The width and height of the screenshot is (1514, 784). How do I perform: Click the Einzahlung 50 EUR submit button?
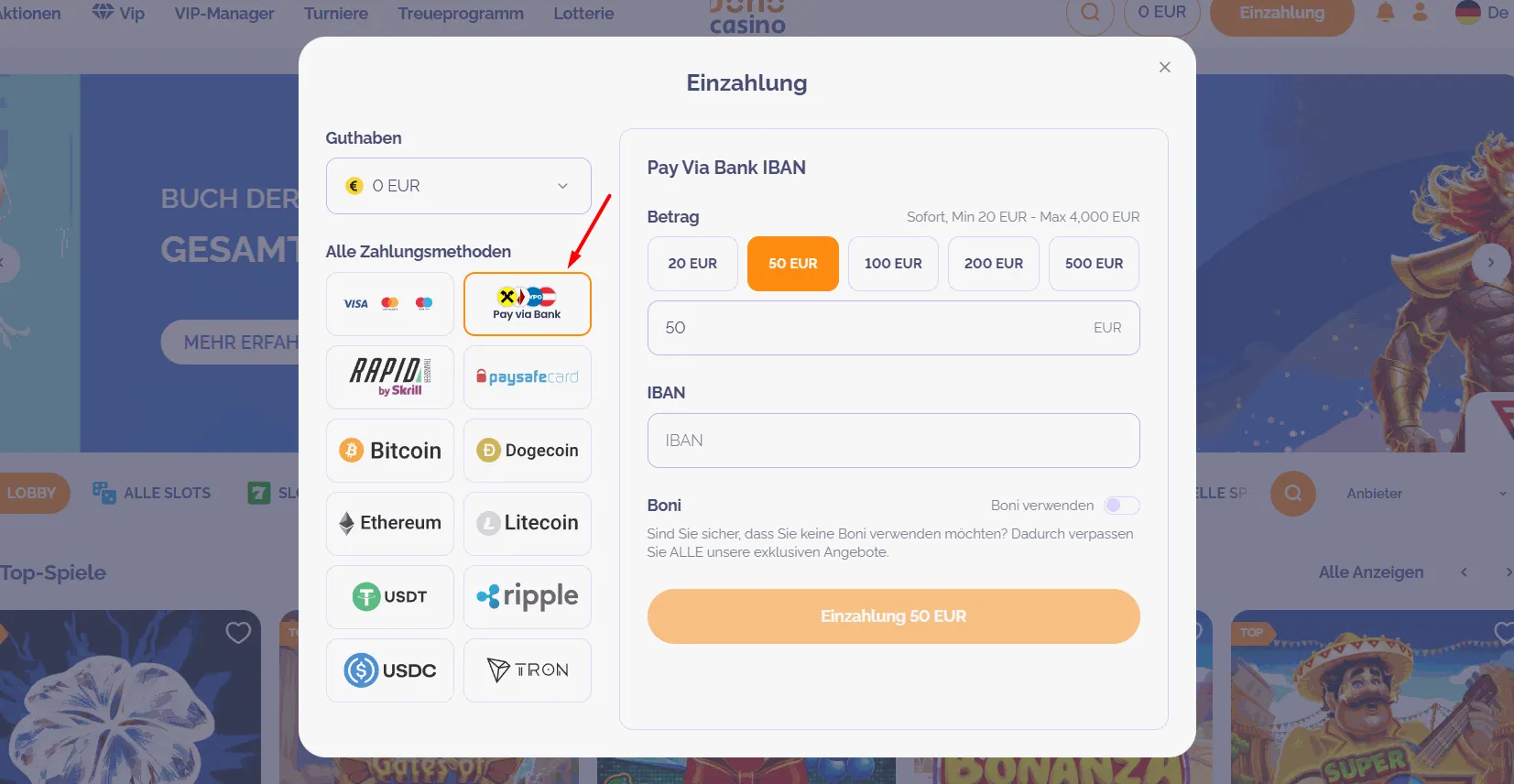893,616
